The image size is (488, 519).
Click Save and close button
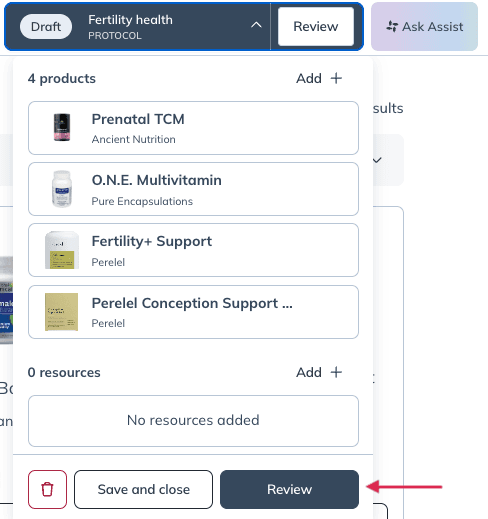coord(143,489)
